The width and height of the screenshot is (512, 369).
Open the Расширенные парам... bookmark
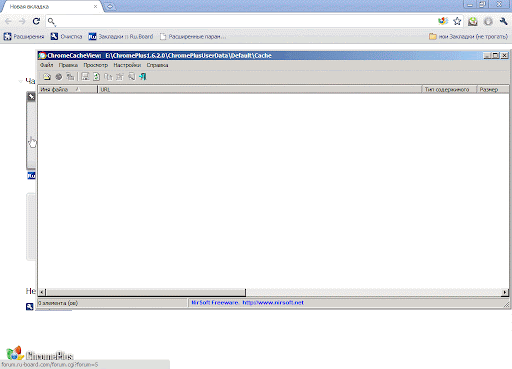tap(193, 36)
